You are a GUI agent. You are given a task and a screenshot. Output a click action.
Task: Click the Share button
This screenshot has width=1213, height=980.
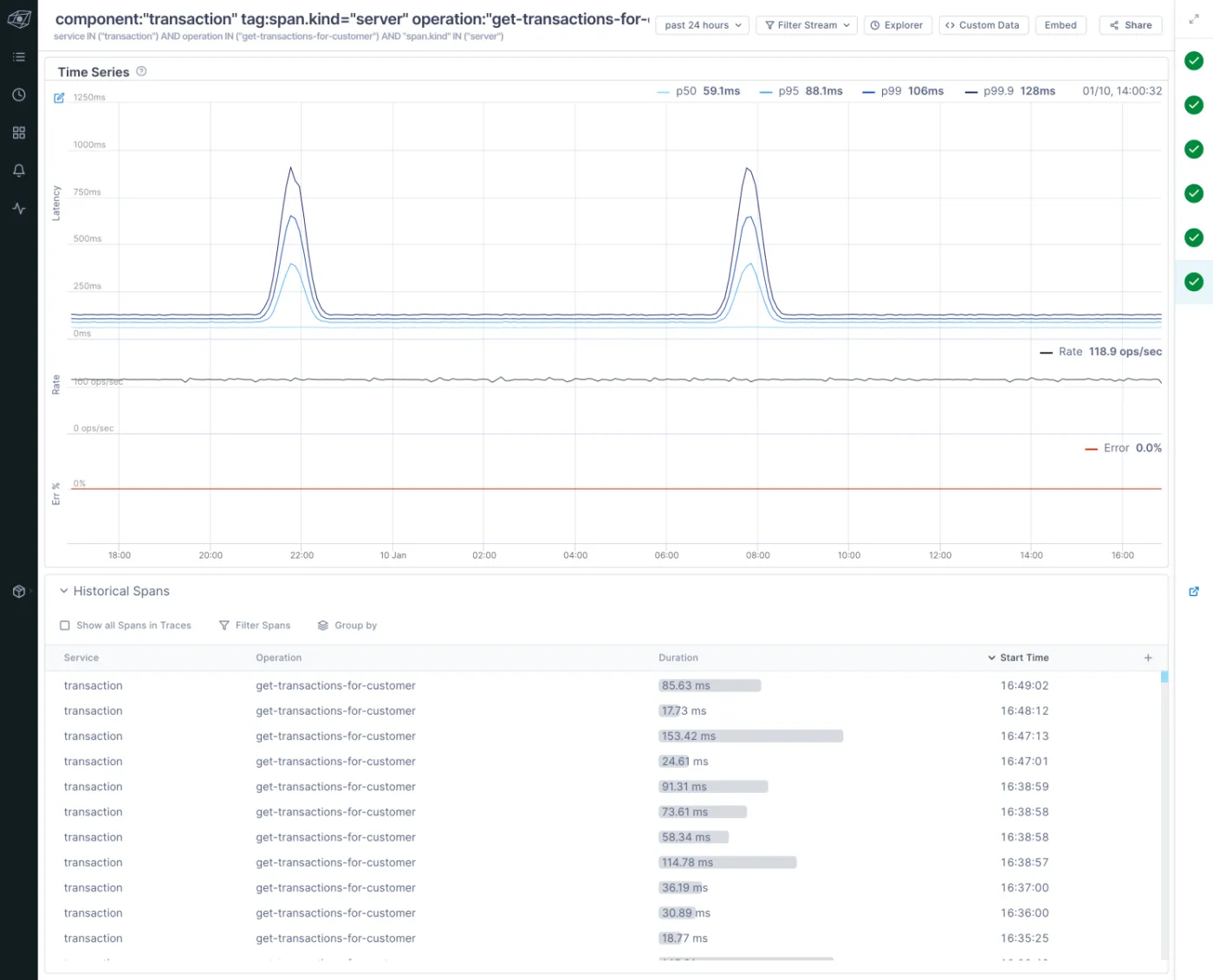(1131, 25)
